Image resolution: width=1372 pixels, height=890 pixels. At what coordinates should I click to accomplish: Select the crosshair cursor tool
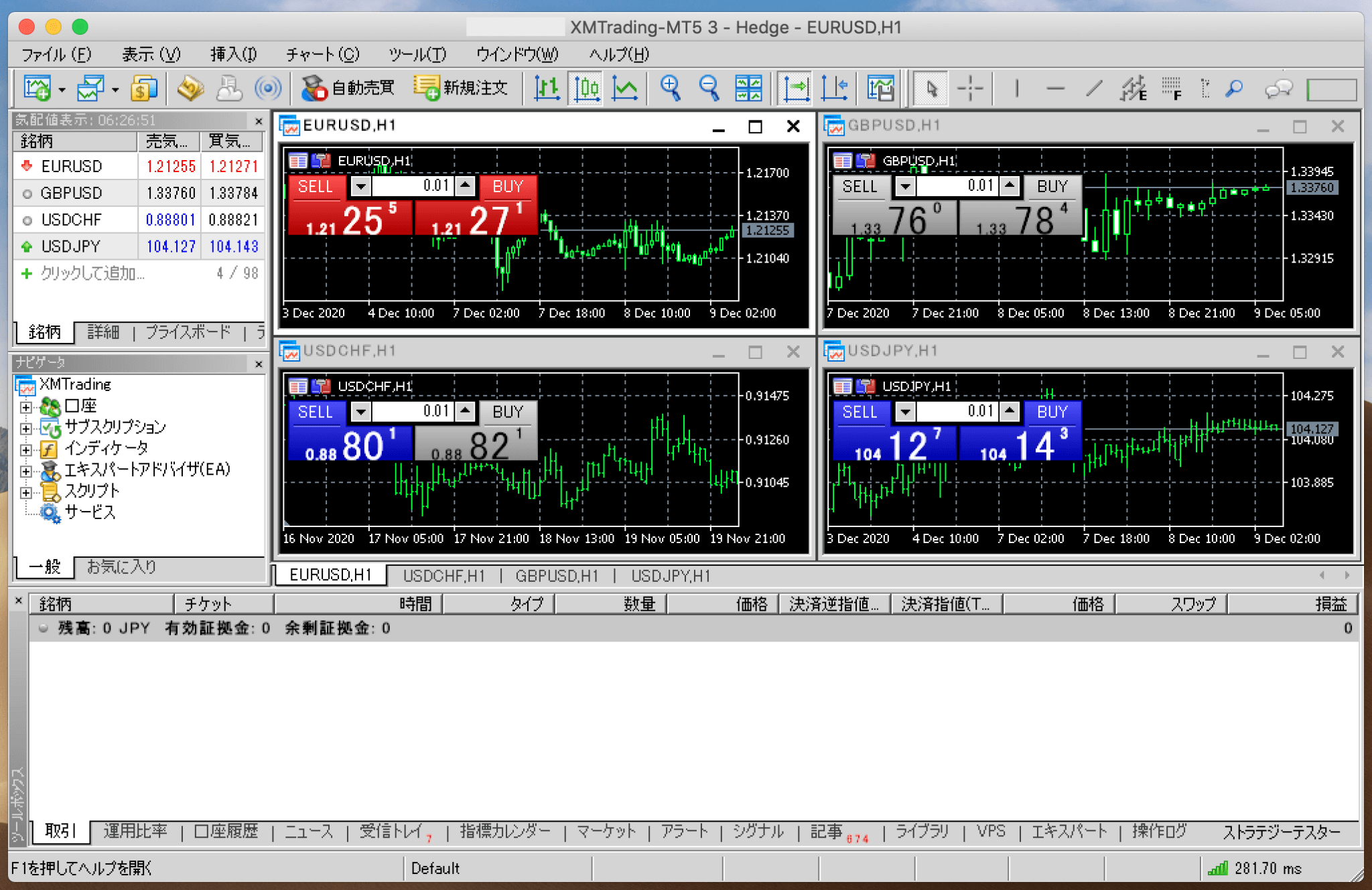point(970,88)
